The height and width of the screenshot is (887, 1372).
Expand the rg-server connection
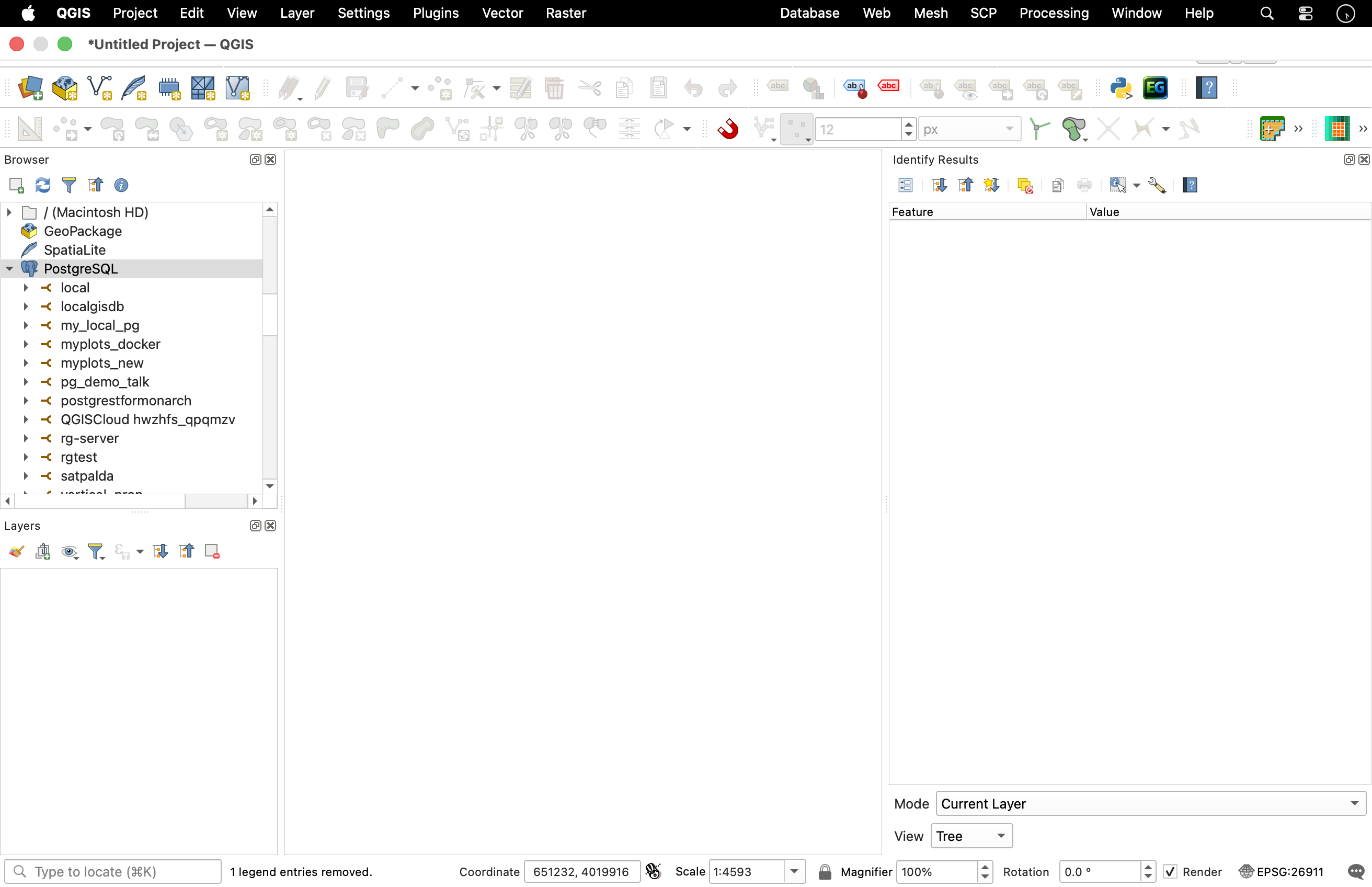coord(26,438)
